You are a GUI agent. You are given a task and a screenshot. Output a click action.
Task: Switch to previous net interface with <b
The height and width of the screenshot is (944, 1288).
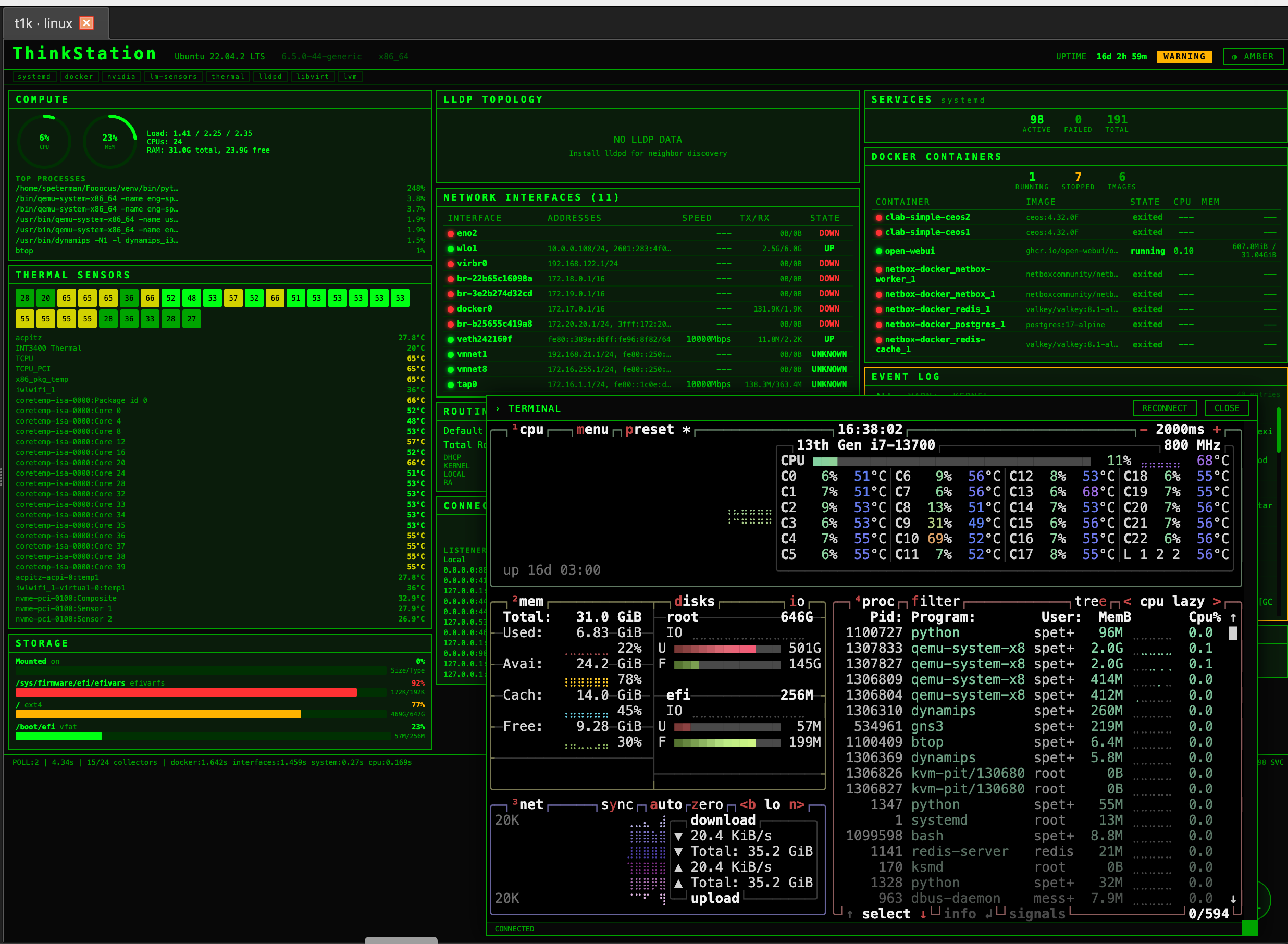point(748,804)
